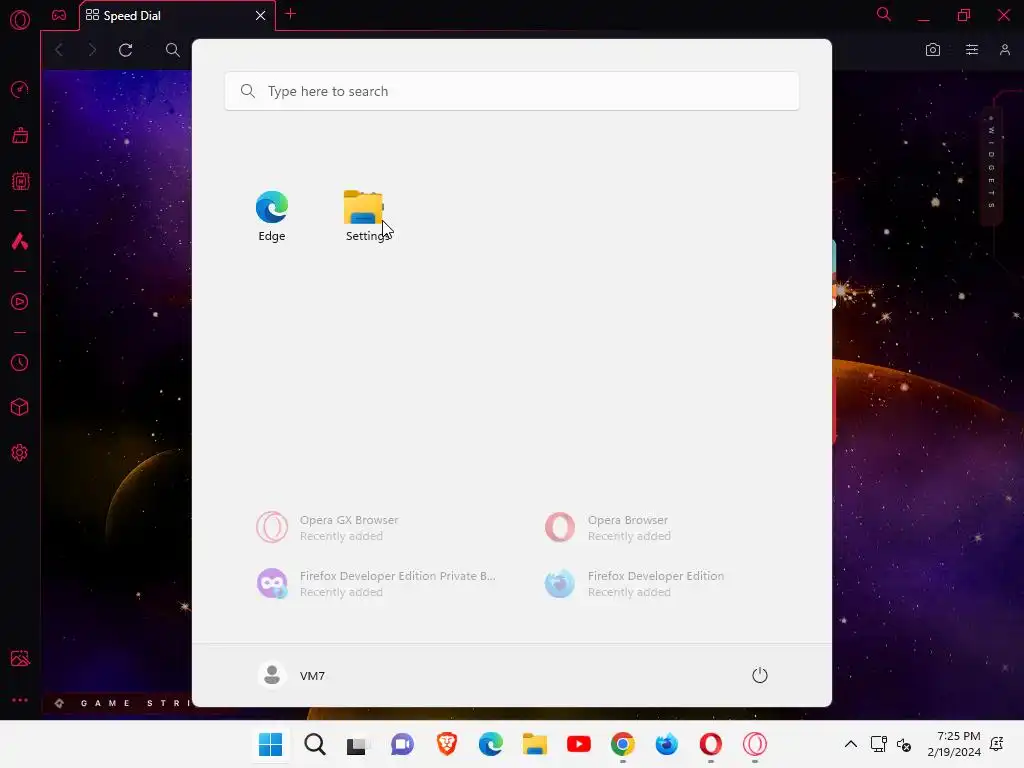The image size is (1024, 768).
Task: Launch Opera Browser from recently added
Action: (x=608, y=528)
